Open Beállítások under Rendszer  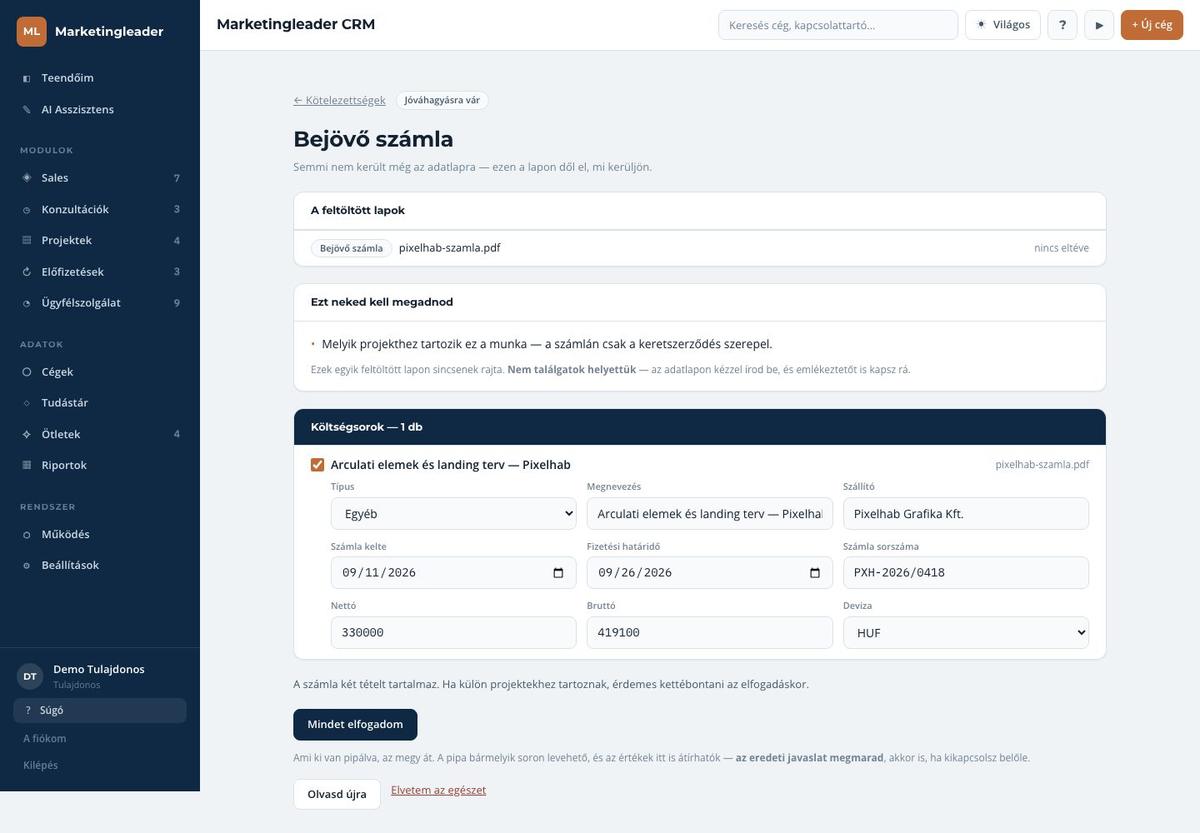[100, 566]
